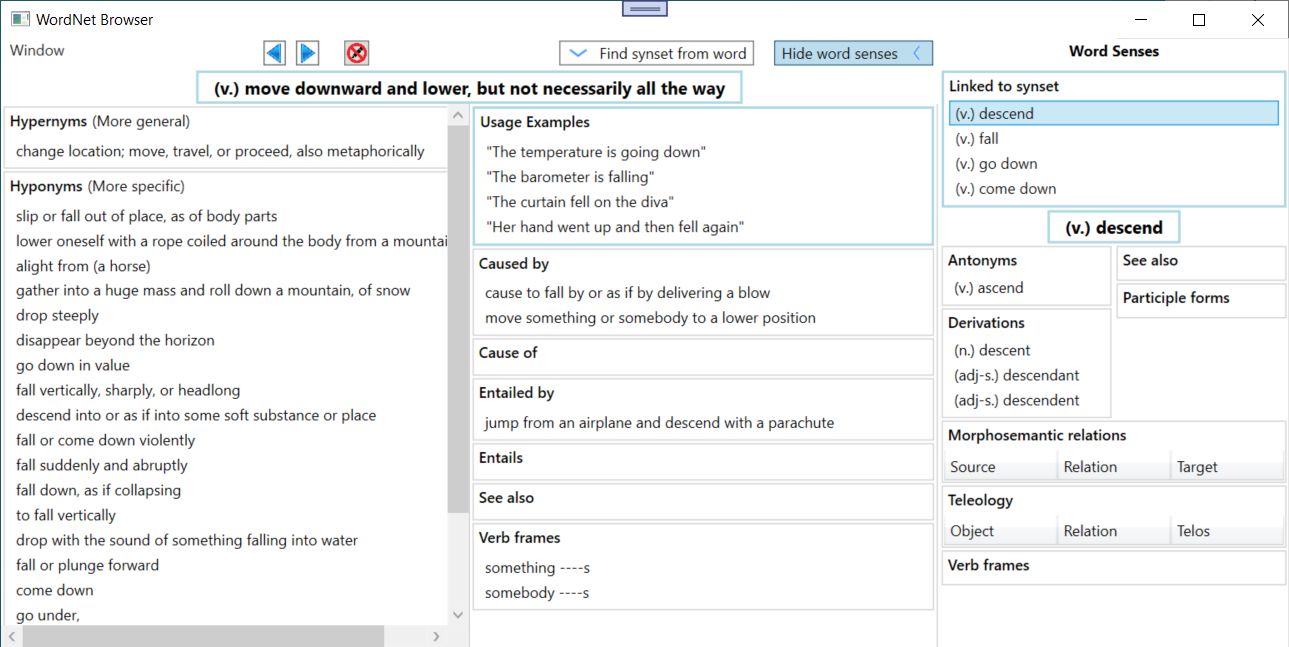The height and width of the screenshot is (647, 1289).
Task: Go back with the left arrow icon
Action: (274, 53)
